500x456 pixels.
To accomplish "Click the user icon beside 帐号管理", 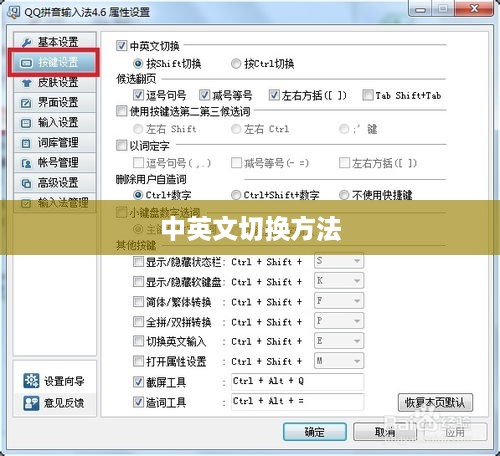I will pyautogui.click(x=26, y=163).
